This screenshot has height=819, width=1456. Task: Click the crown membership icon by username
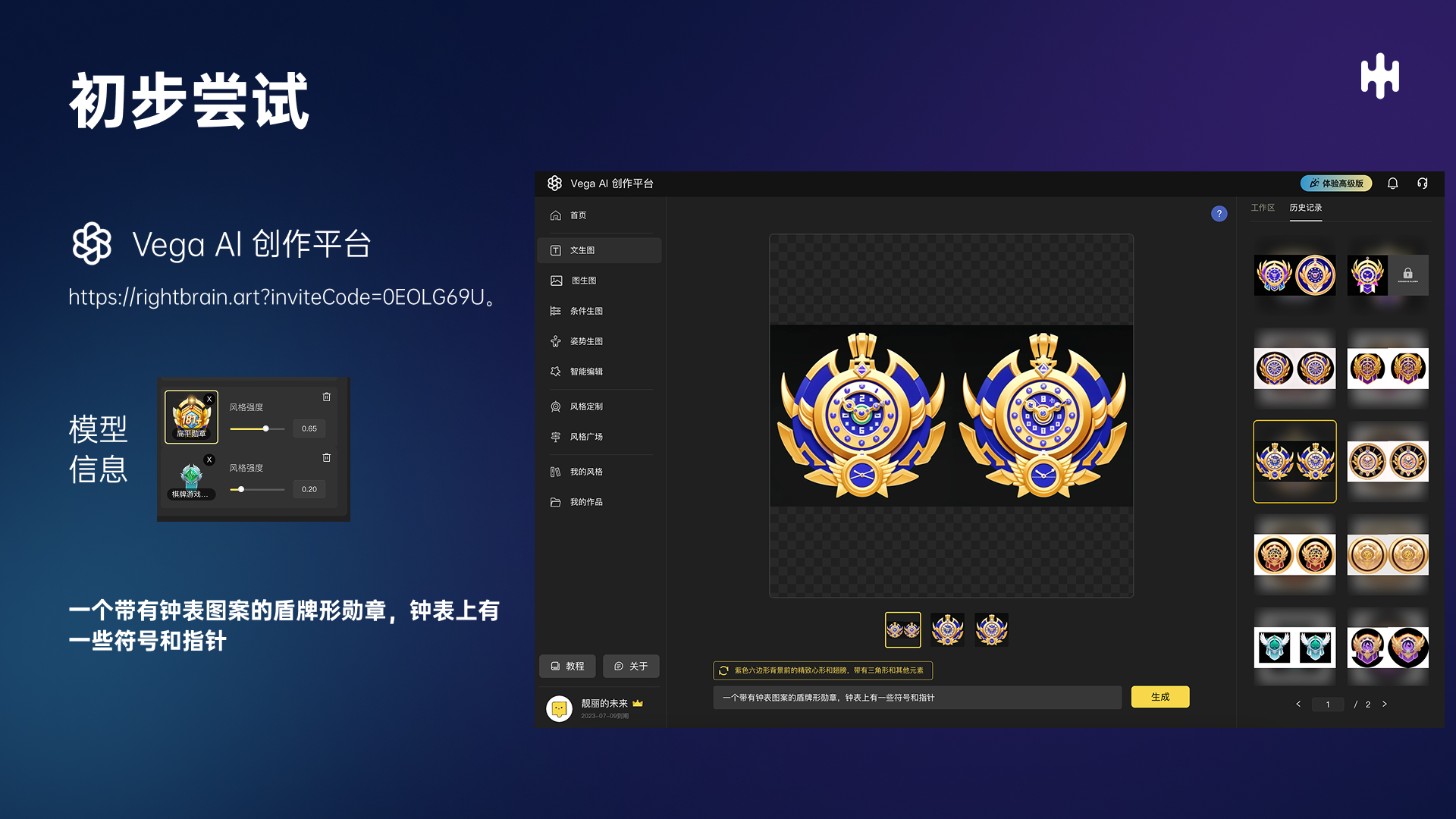pyautogui.click(x=638, y=703)
